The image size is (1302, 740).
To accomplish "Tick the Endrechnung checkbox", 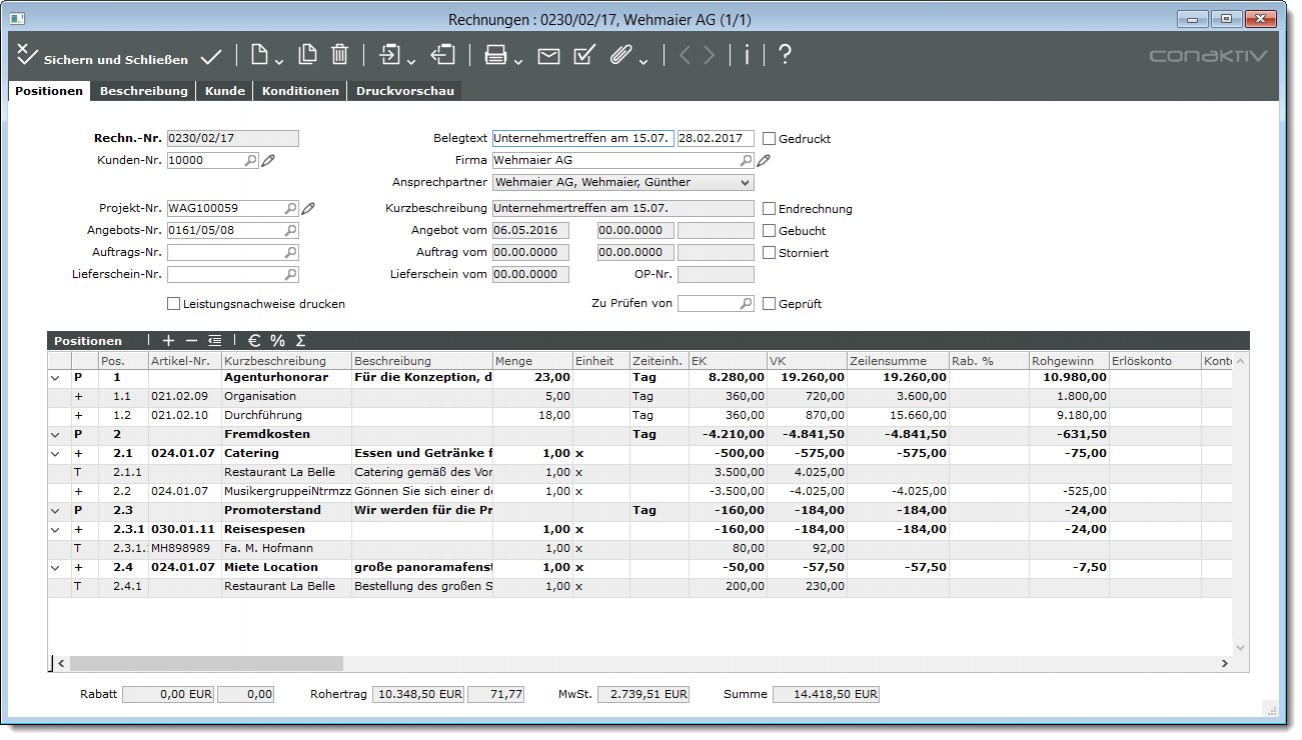I will click(x=770, y=209).
